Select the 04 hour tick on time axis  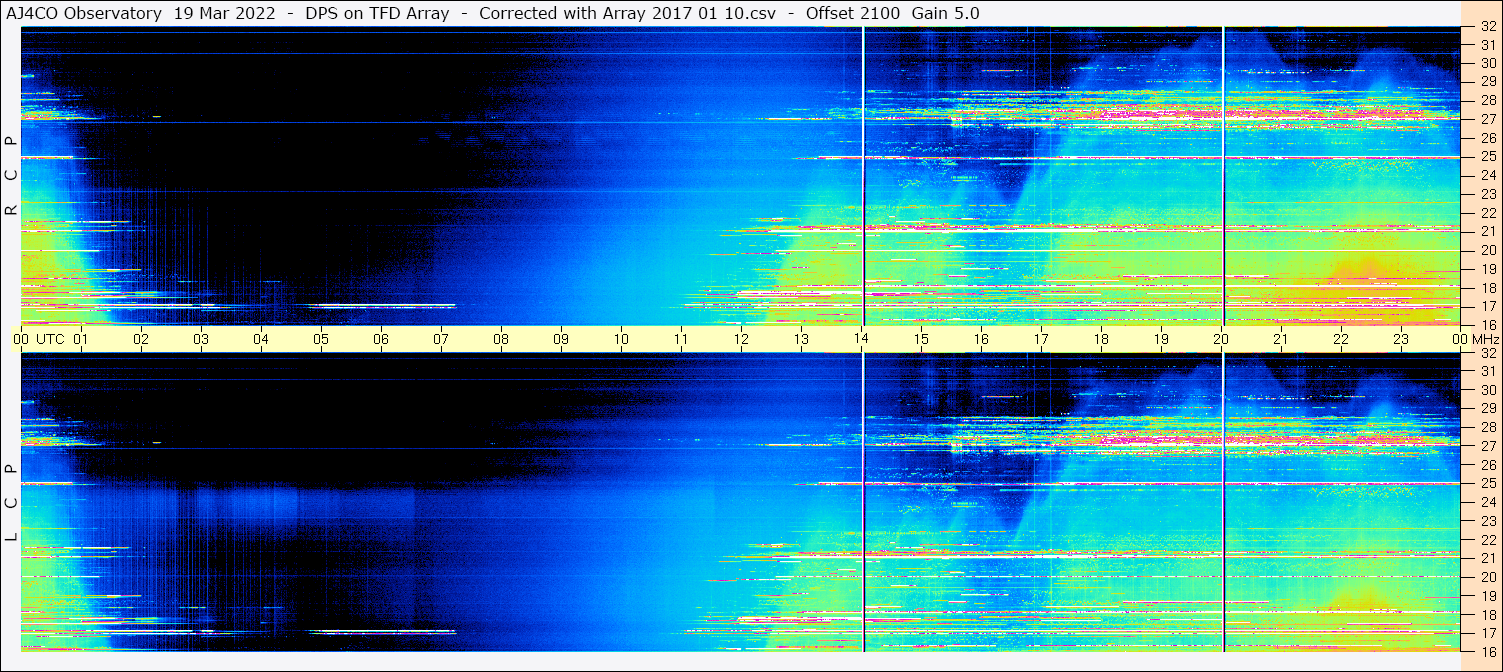[x=261, y=339]
